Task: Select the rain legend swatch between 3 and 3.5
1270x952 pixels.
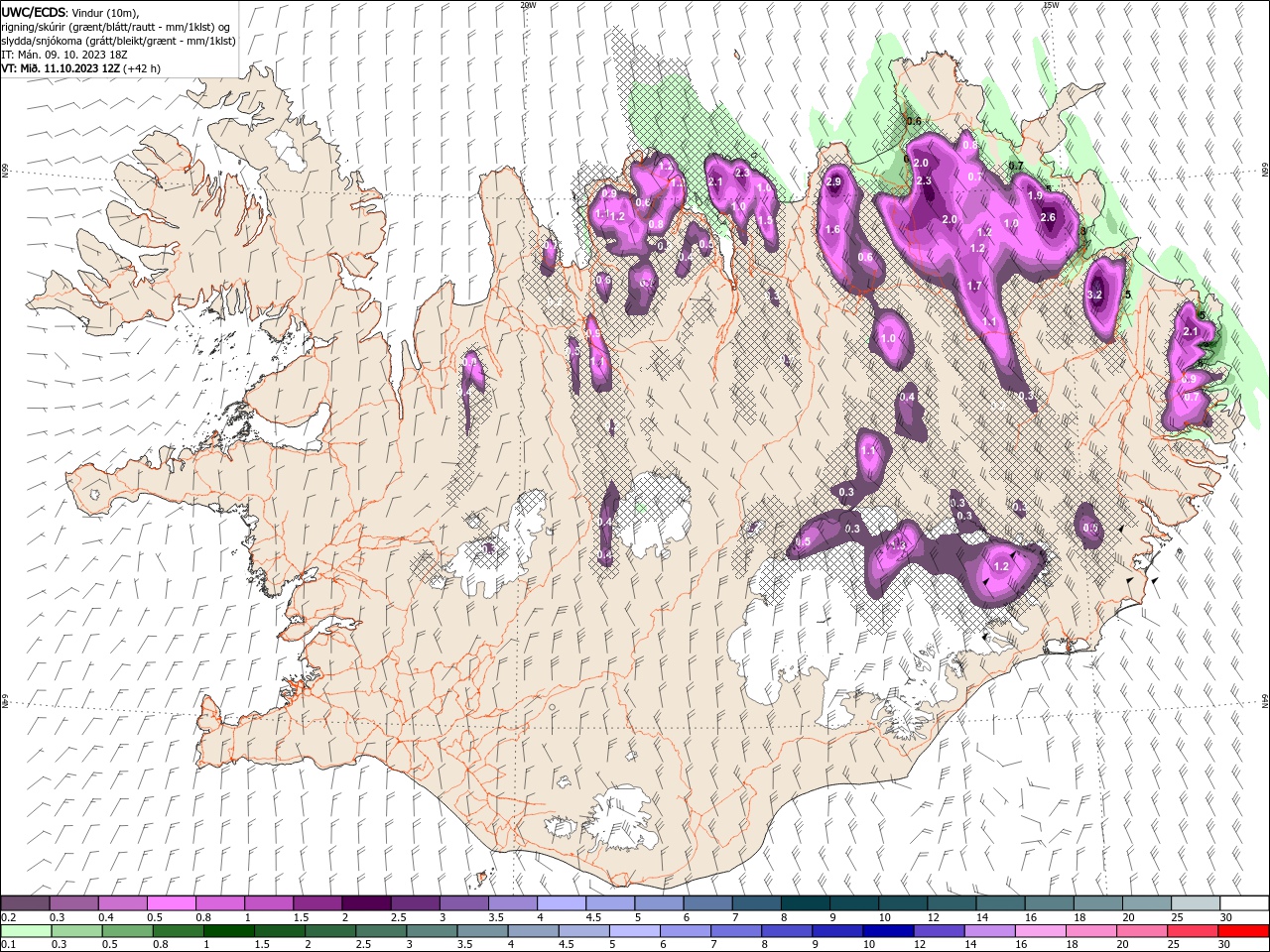Action: 433,931
